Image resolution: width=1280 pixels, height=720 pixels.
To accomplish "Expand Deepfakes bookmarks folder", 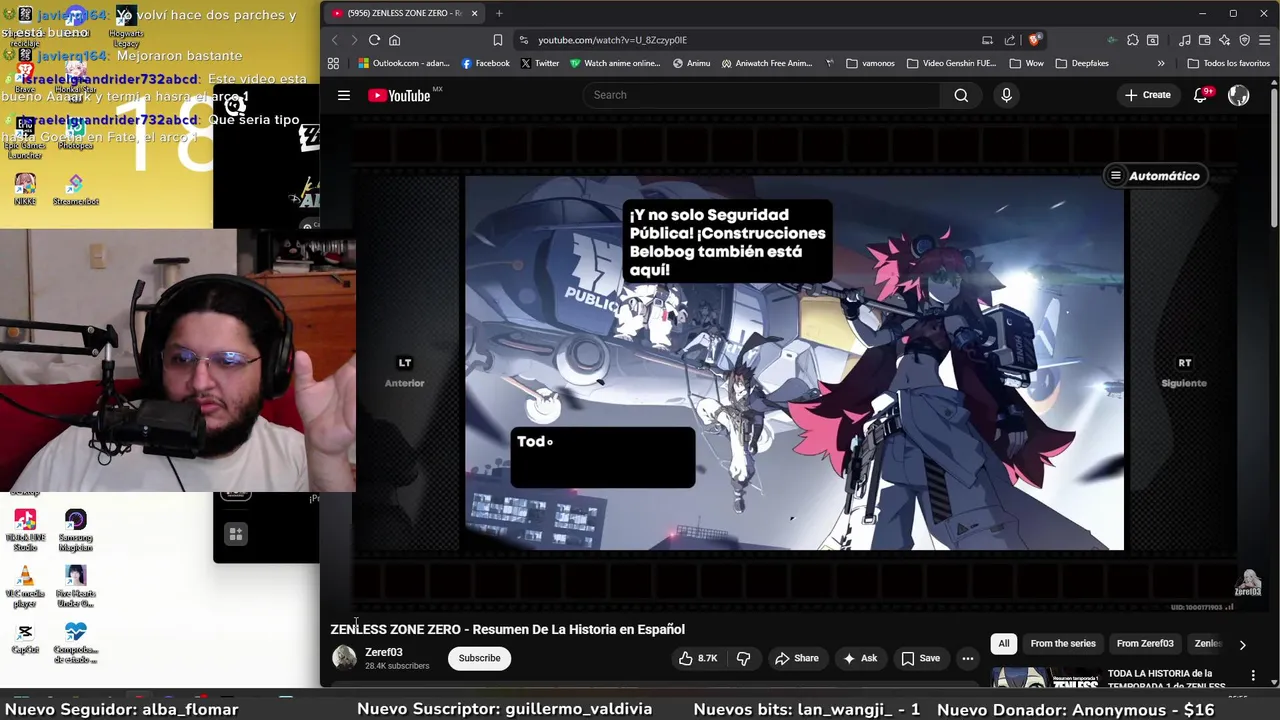I will [x=1082, y=63].
